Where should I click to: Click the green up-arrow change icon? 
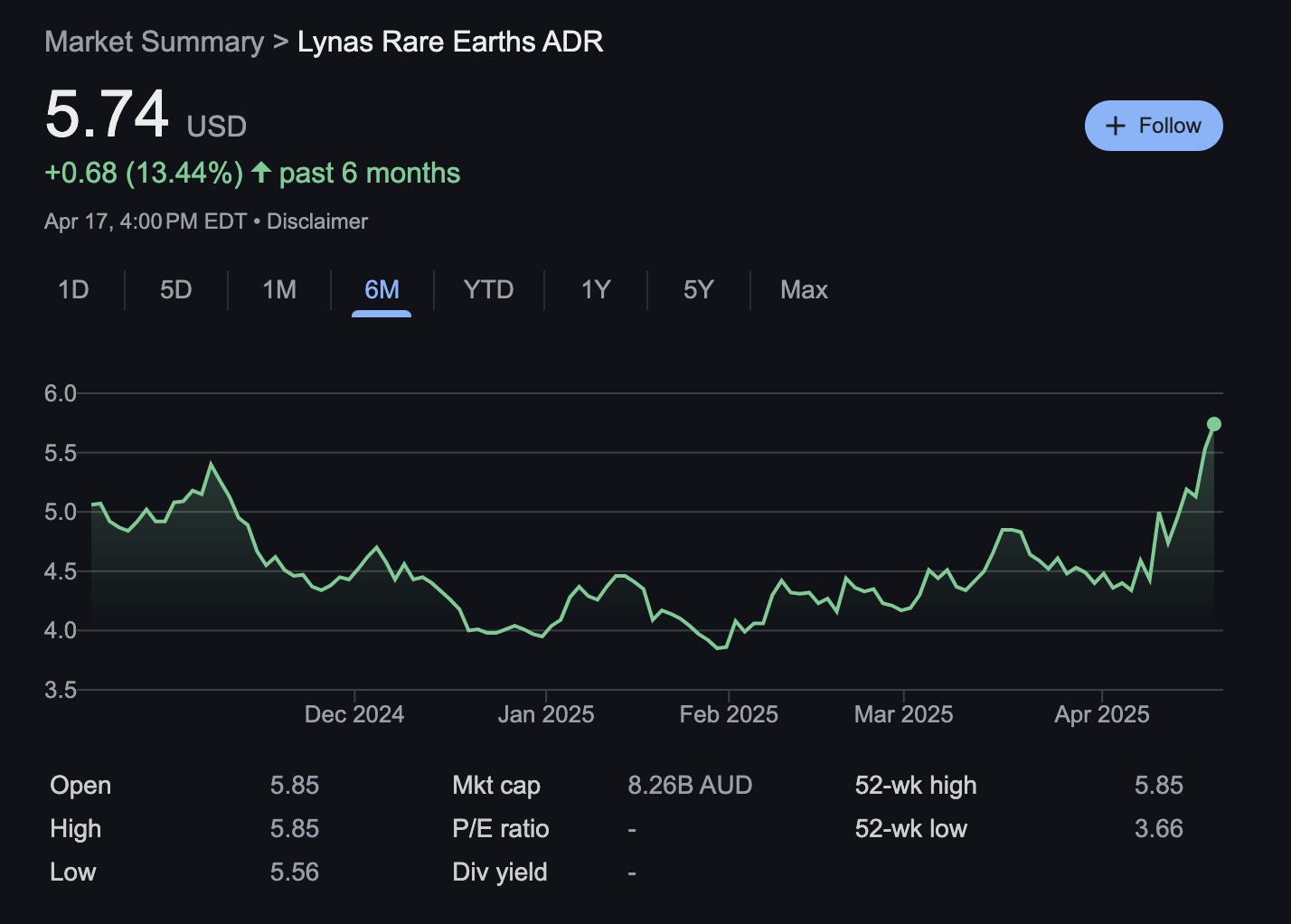tap(261, 172)
